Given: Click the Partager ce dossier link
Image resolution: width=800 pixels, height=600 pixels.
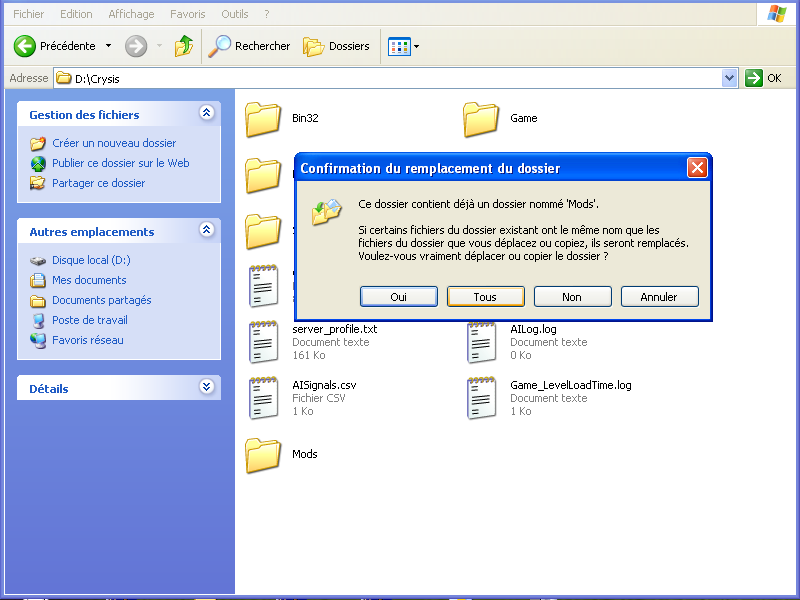Looking at the screenshot, I should click(98, 183).
